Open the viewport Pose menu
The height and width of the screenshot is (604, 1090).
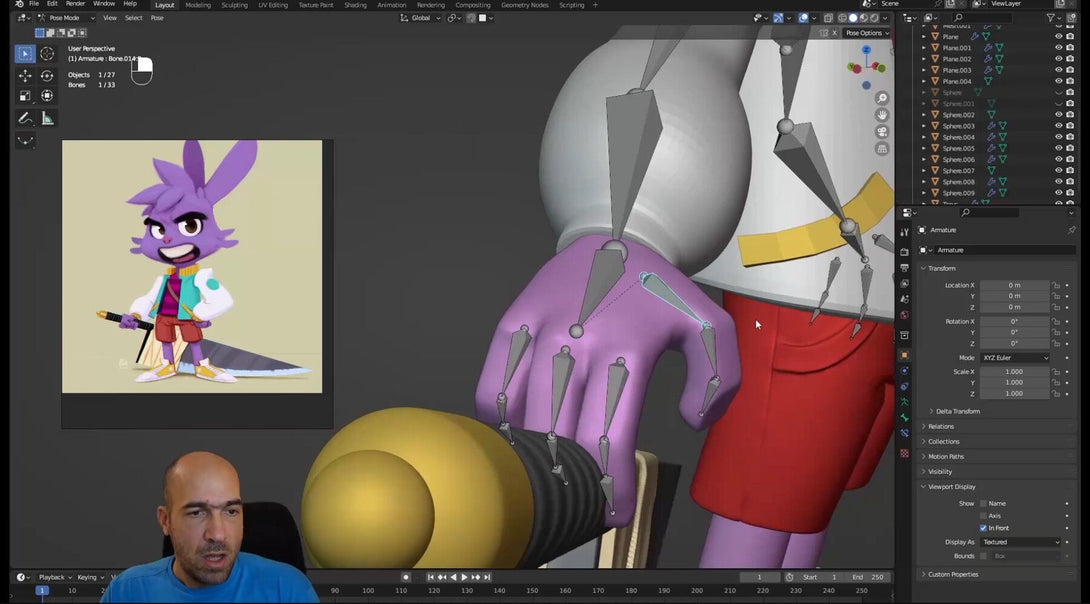(x=157, y=18)
